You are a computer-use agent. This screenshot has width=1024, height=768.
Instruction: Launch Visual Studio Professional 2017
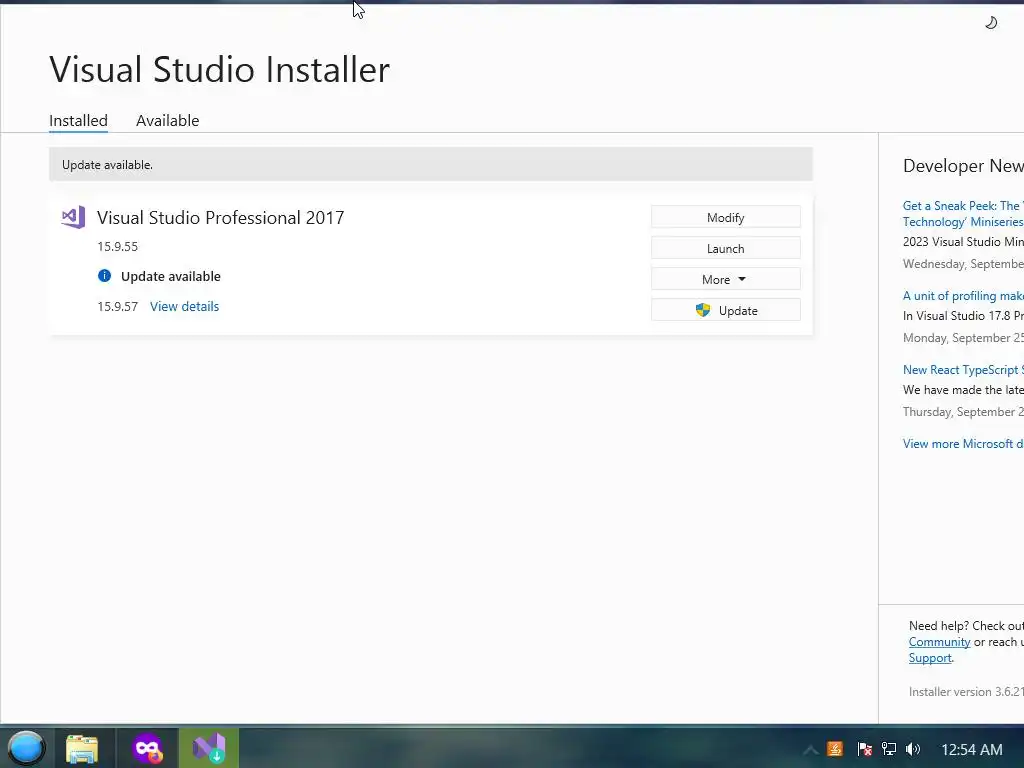point(726,248)
